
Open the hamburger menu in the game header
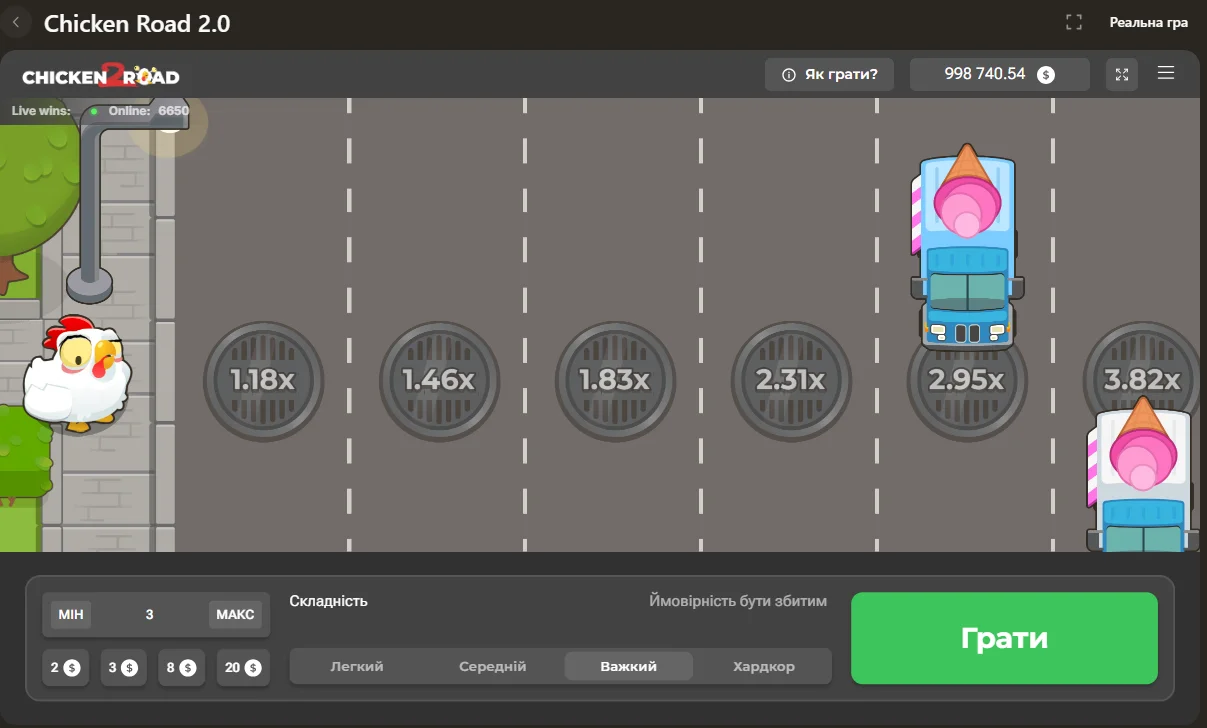[x=1165, y=73]
